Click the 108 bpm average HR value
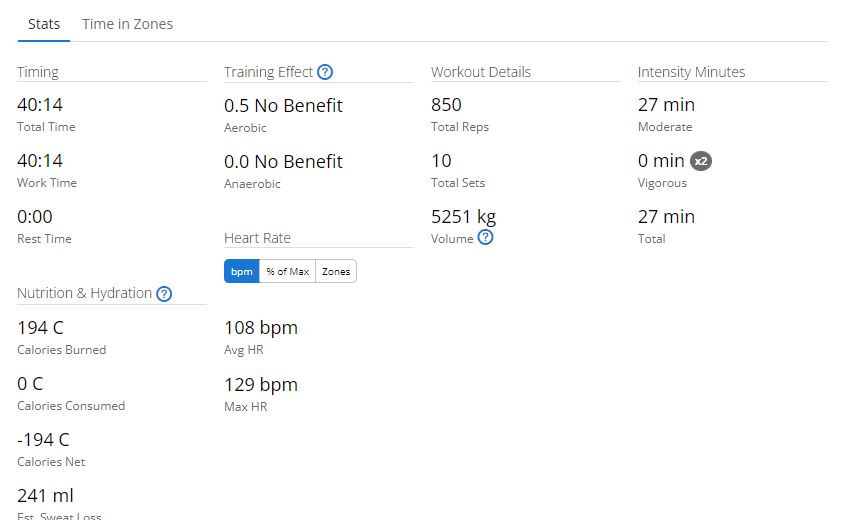 click(261, 328)
